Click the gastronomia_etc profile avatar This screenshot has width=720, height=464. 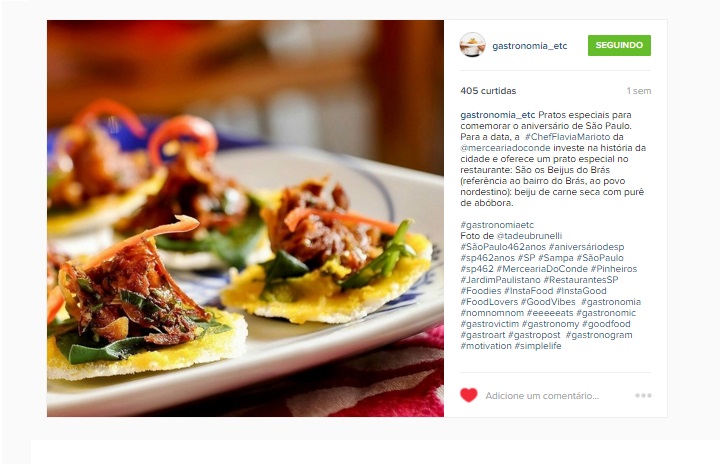[x=472, y=45]
